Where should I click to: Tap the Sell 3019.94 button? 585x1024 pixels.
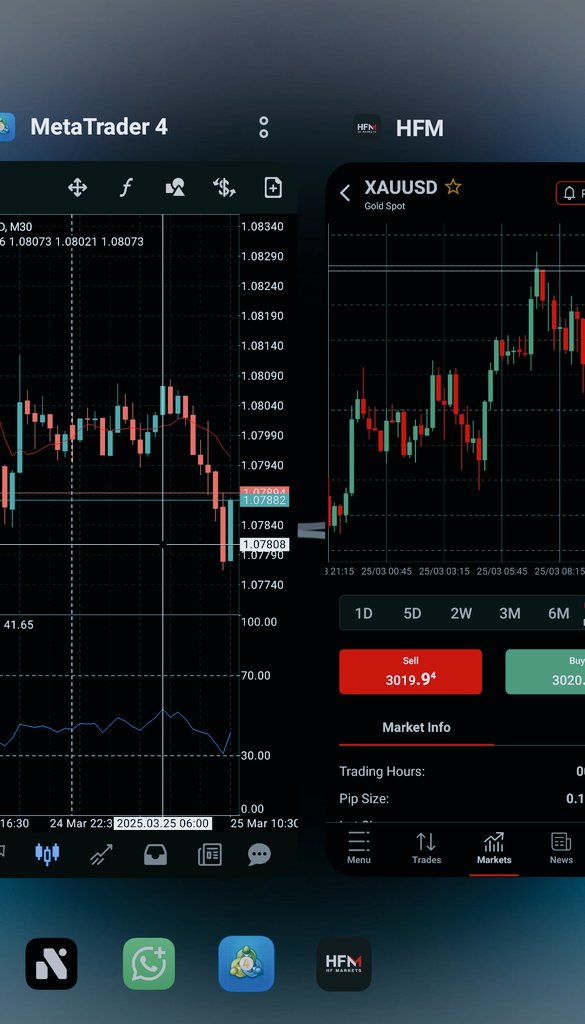click(x=411, y=671)
